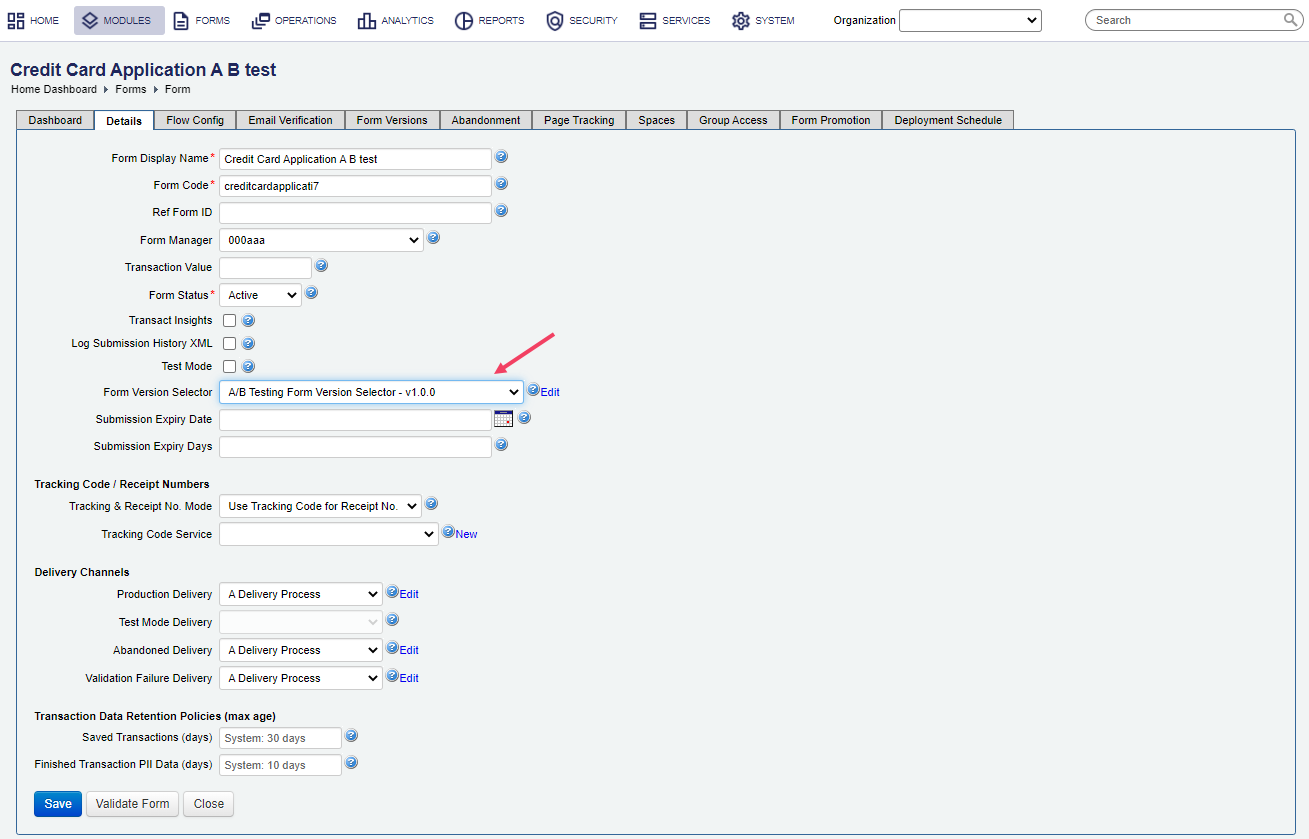Switch to the Form Versions tab
1309x839 pixels.
[391, 119]
